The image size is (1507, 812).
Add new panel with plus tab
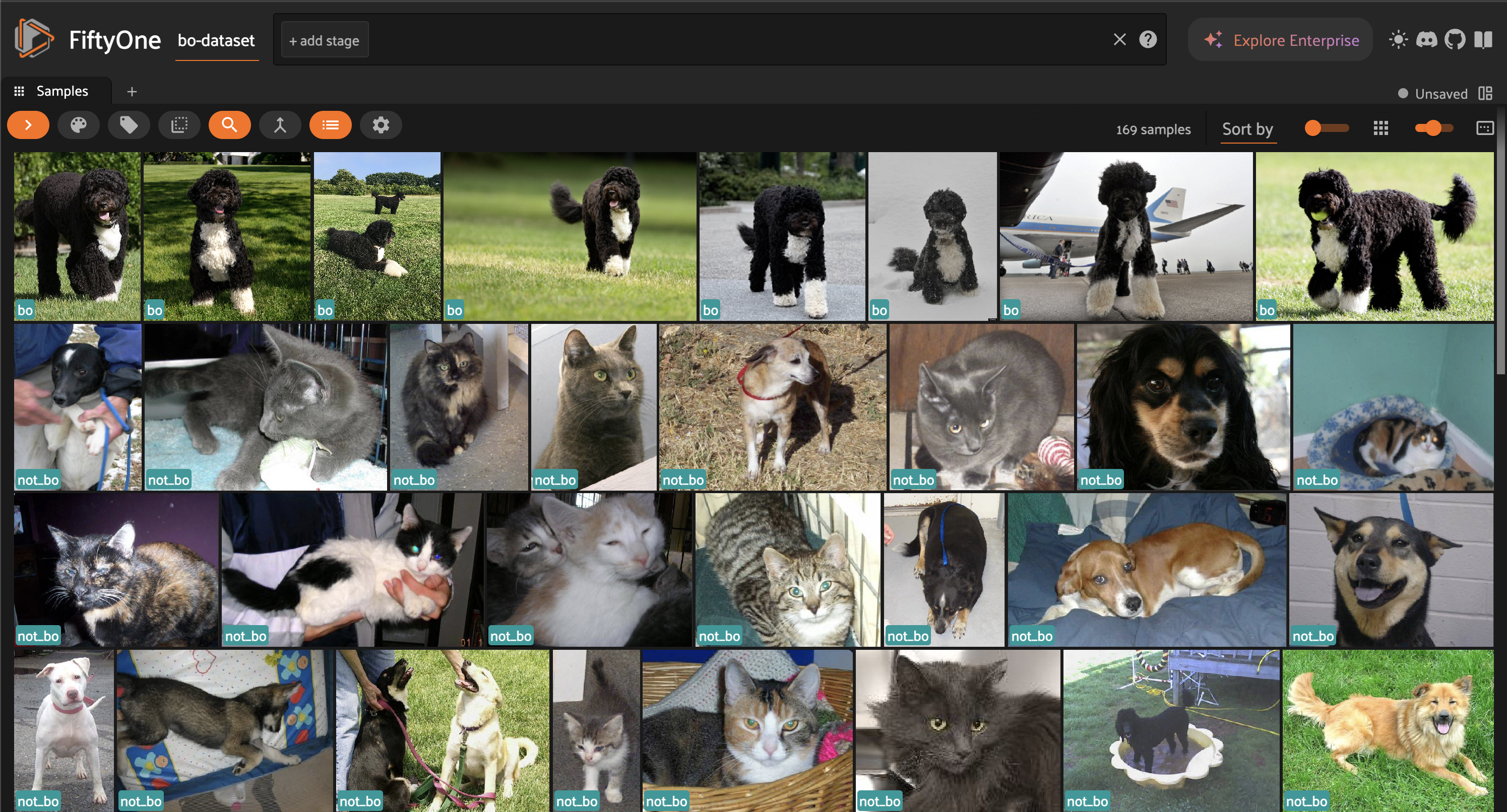tap(132, 92)
